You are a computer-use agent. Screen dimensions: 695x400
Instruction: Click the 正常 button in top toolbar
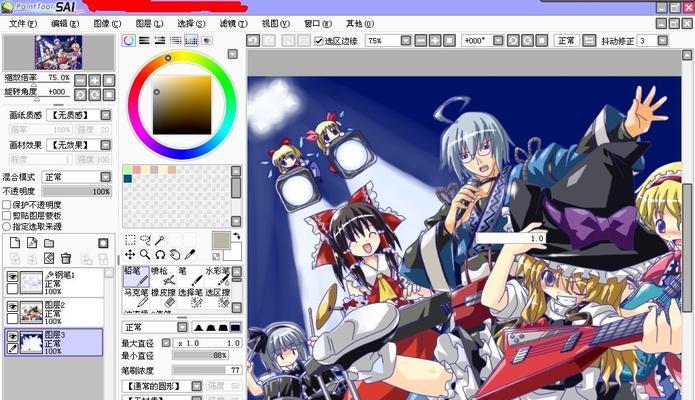566,41
